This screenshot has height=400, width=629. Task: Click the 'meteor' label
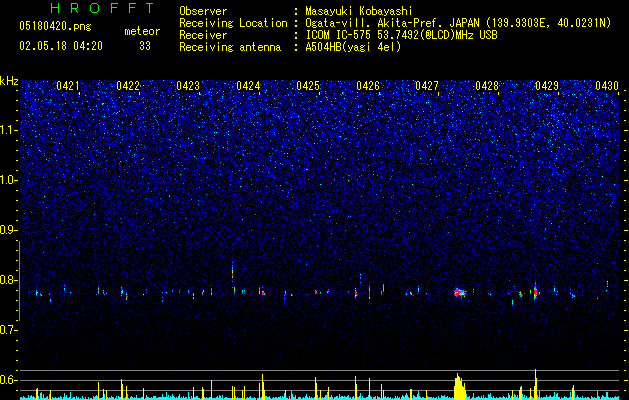click(x=142, y=31)
